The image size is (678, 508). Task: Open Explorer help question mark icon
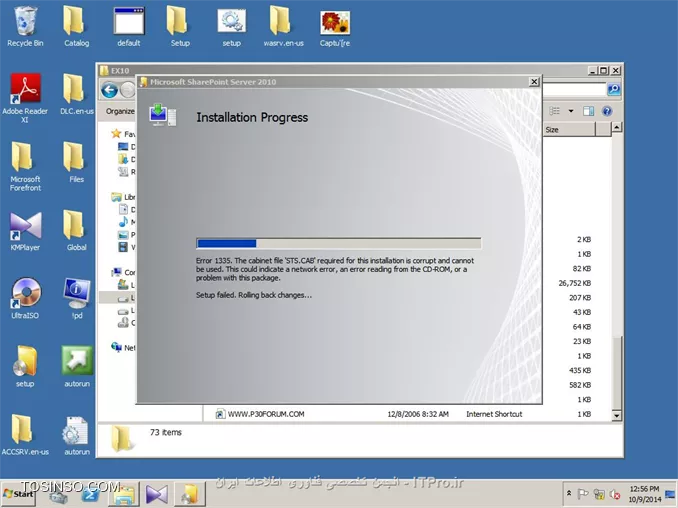pos(607,111)
